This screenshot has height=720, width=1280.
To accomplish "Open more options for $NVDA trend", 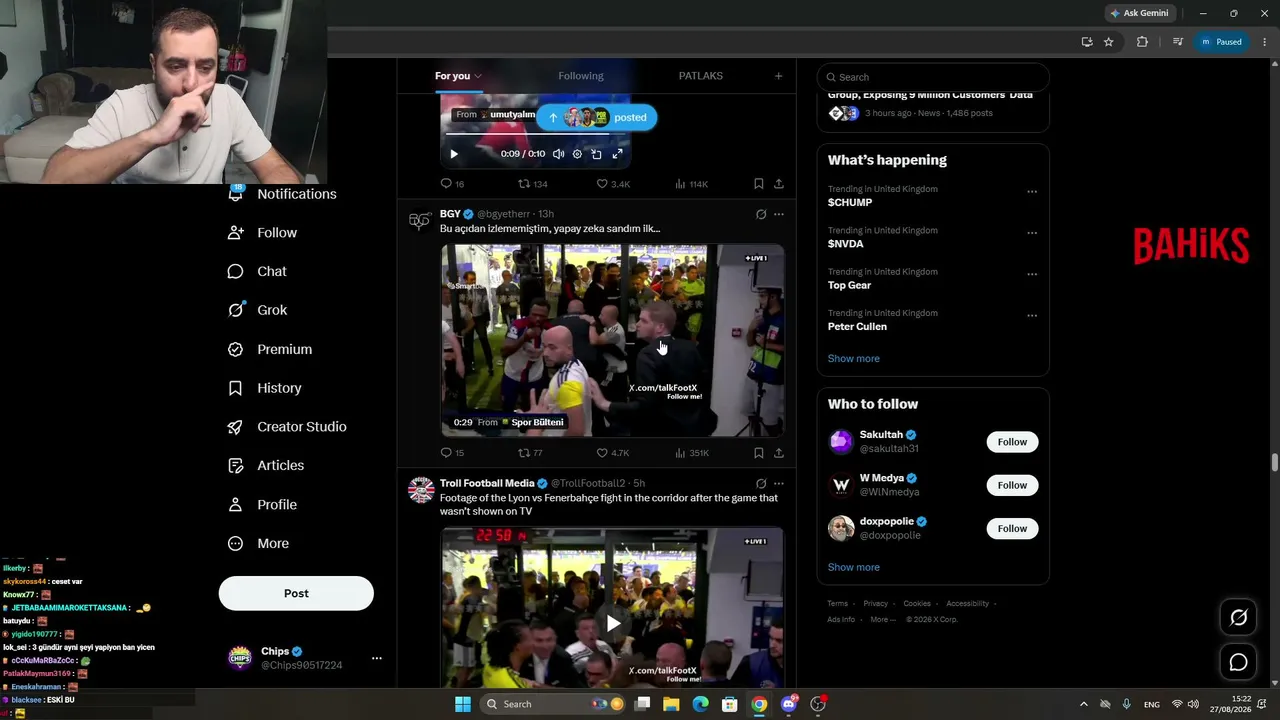I will pos(1032,233).
